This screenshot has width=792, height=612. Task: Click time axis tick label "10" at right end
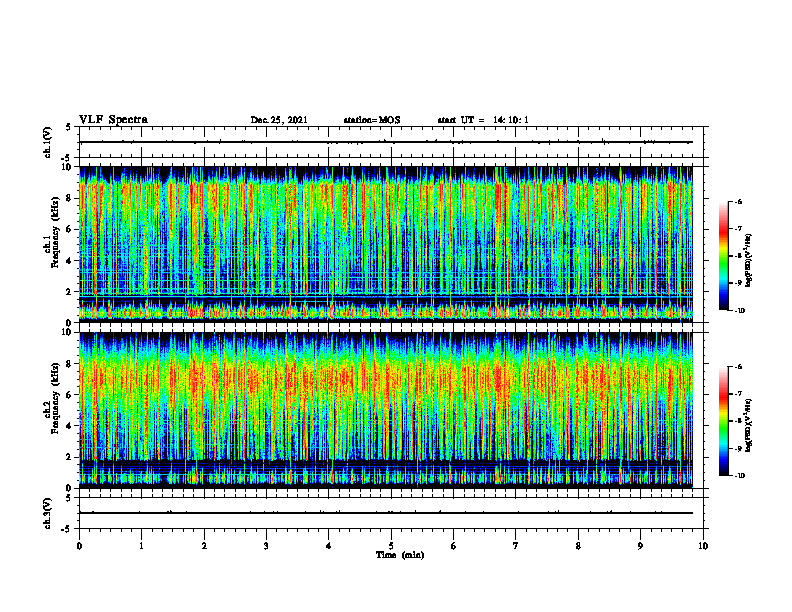(703, 546)
